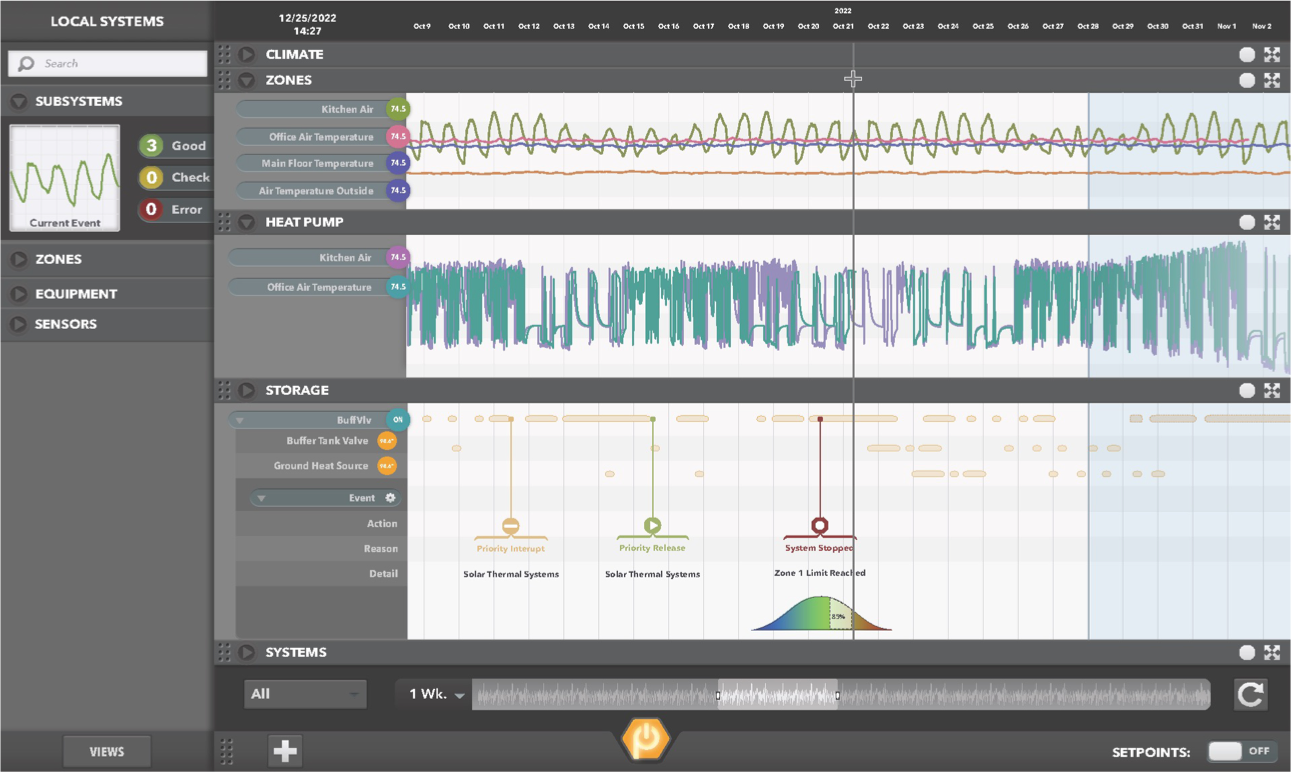Maximize the SYSTEMS panel
1291x772 pixels.
point(1272,652)
